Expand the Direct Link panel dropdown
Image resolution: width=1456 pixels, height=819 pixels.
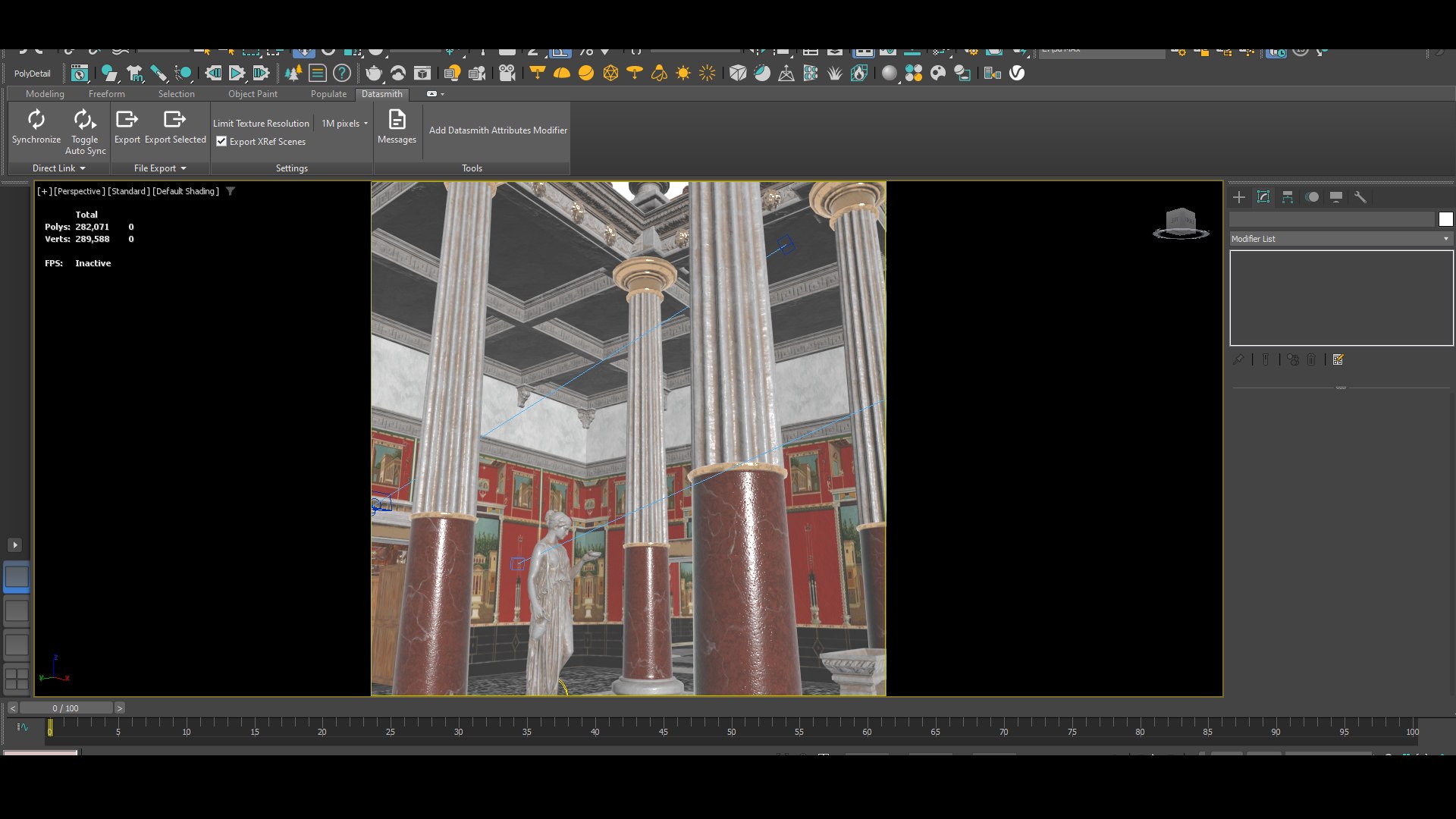[58, 168]
